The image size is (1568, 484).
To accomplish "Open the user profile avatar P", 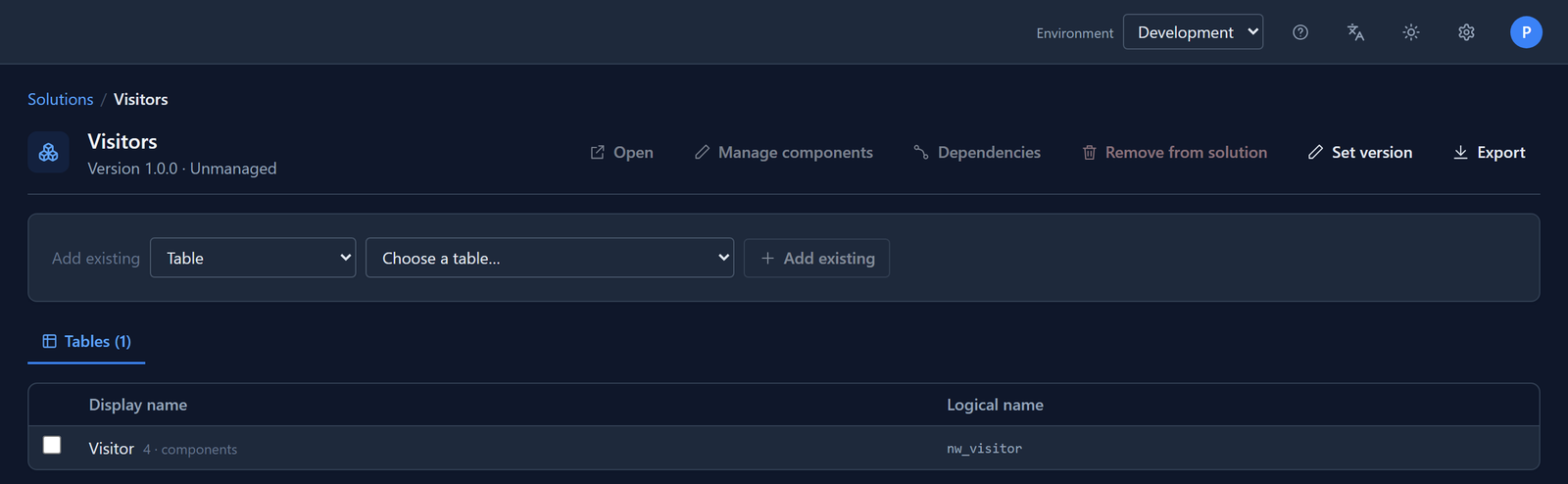I will pos(1526,32).
